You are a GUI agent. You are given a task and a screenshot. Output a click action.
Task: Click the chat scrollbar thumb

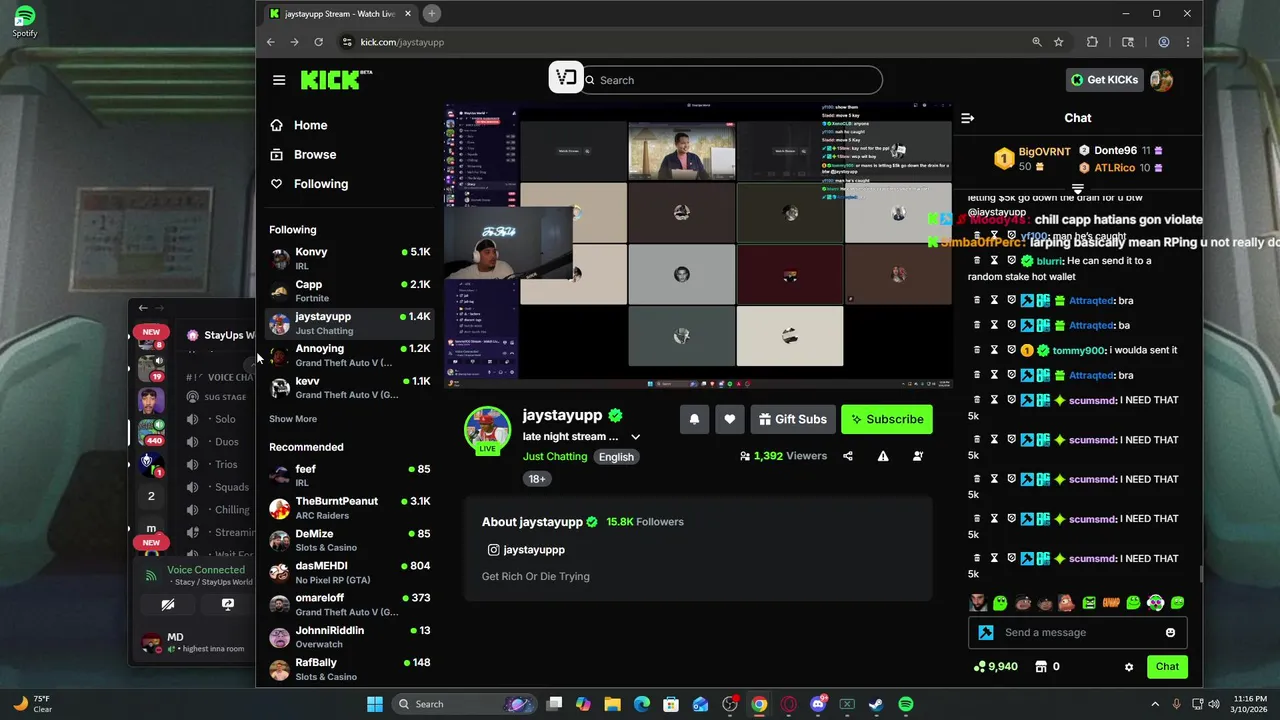1201,576
